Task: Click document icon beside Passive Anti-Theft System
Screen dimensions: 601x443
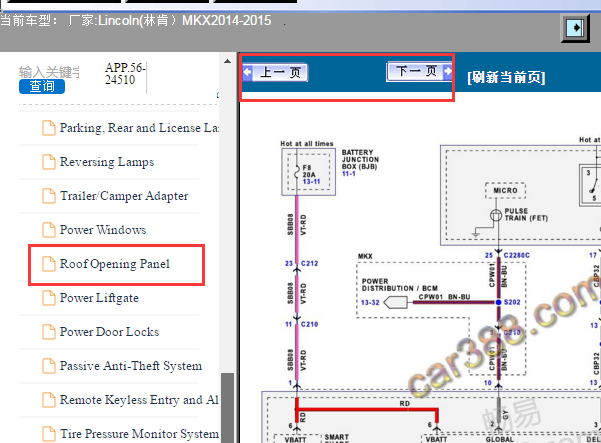Action: (49, 366)
